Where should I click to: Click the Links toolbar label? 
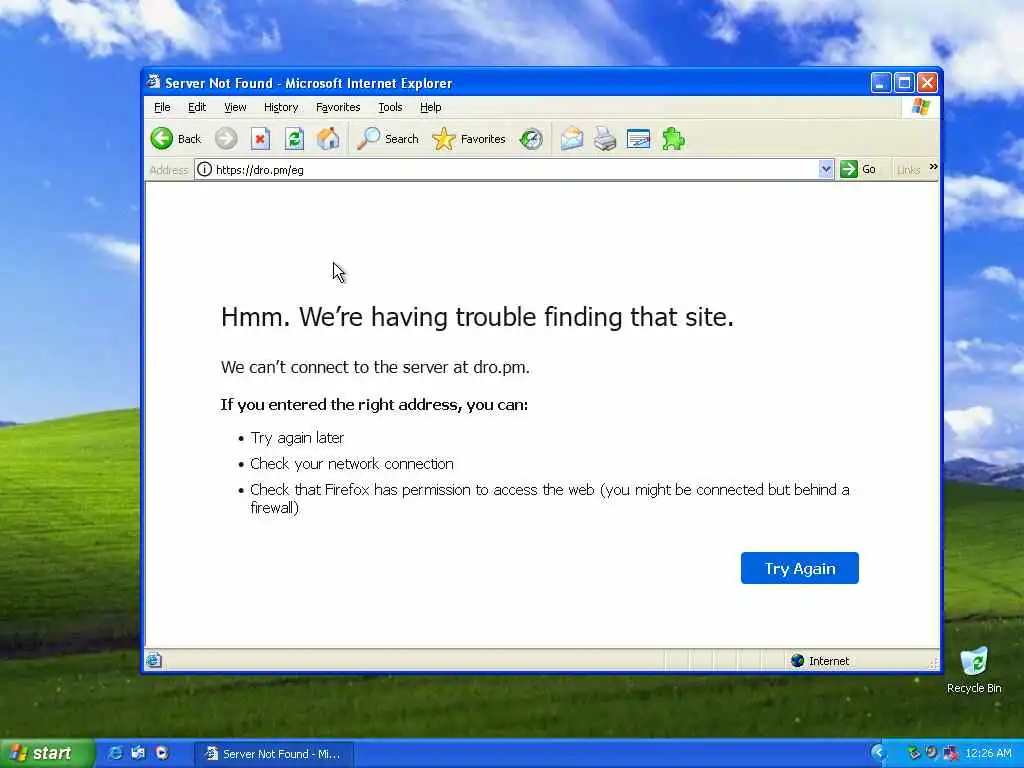(x=908, y=170)
